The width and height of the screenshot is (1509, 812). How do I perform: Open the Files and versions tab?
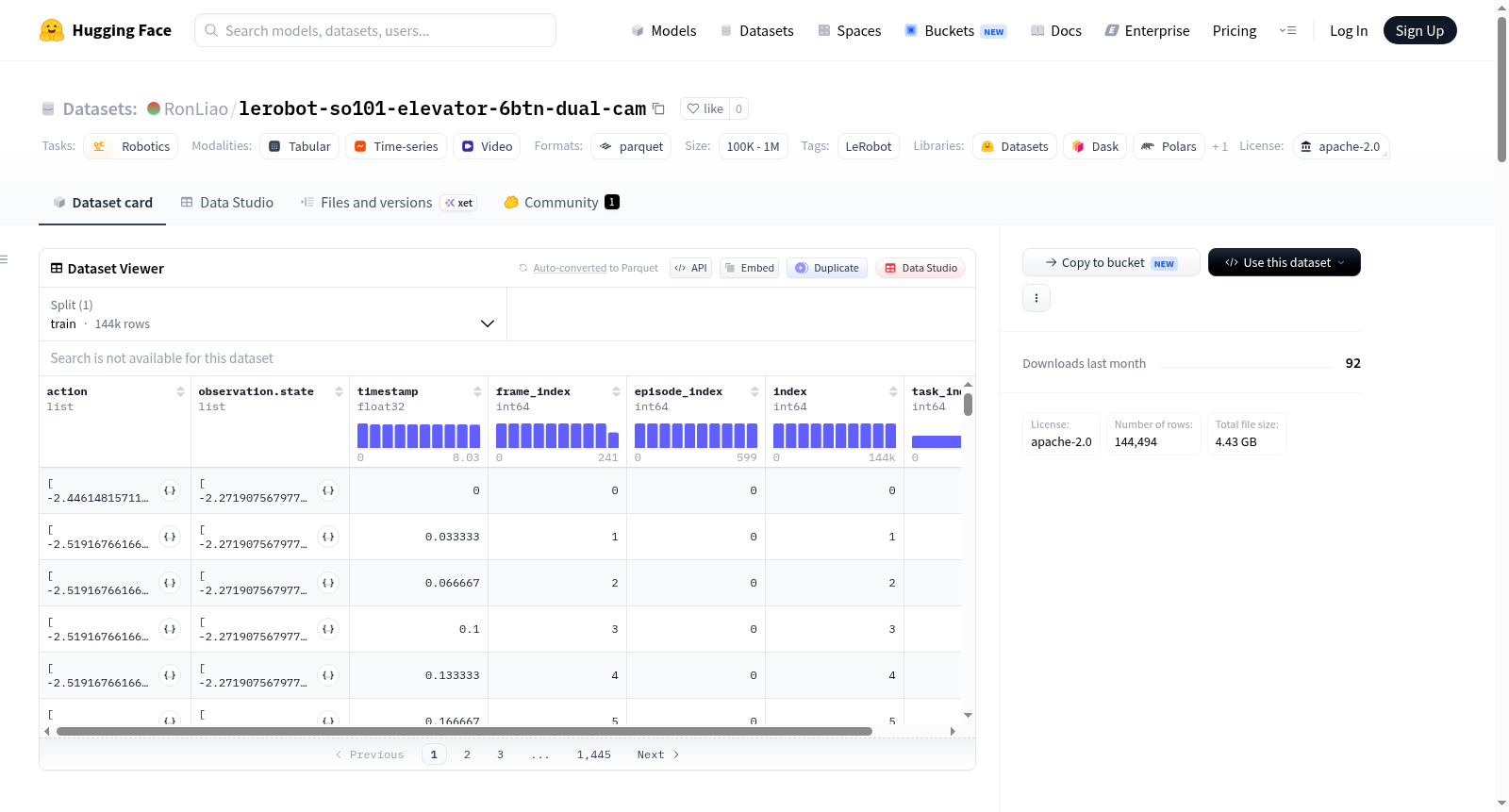[x=389, y=202]
